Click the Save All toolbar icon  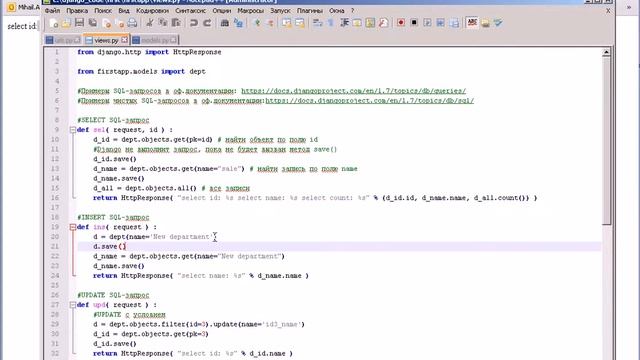click(93, 23)
